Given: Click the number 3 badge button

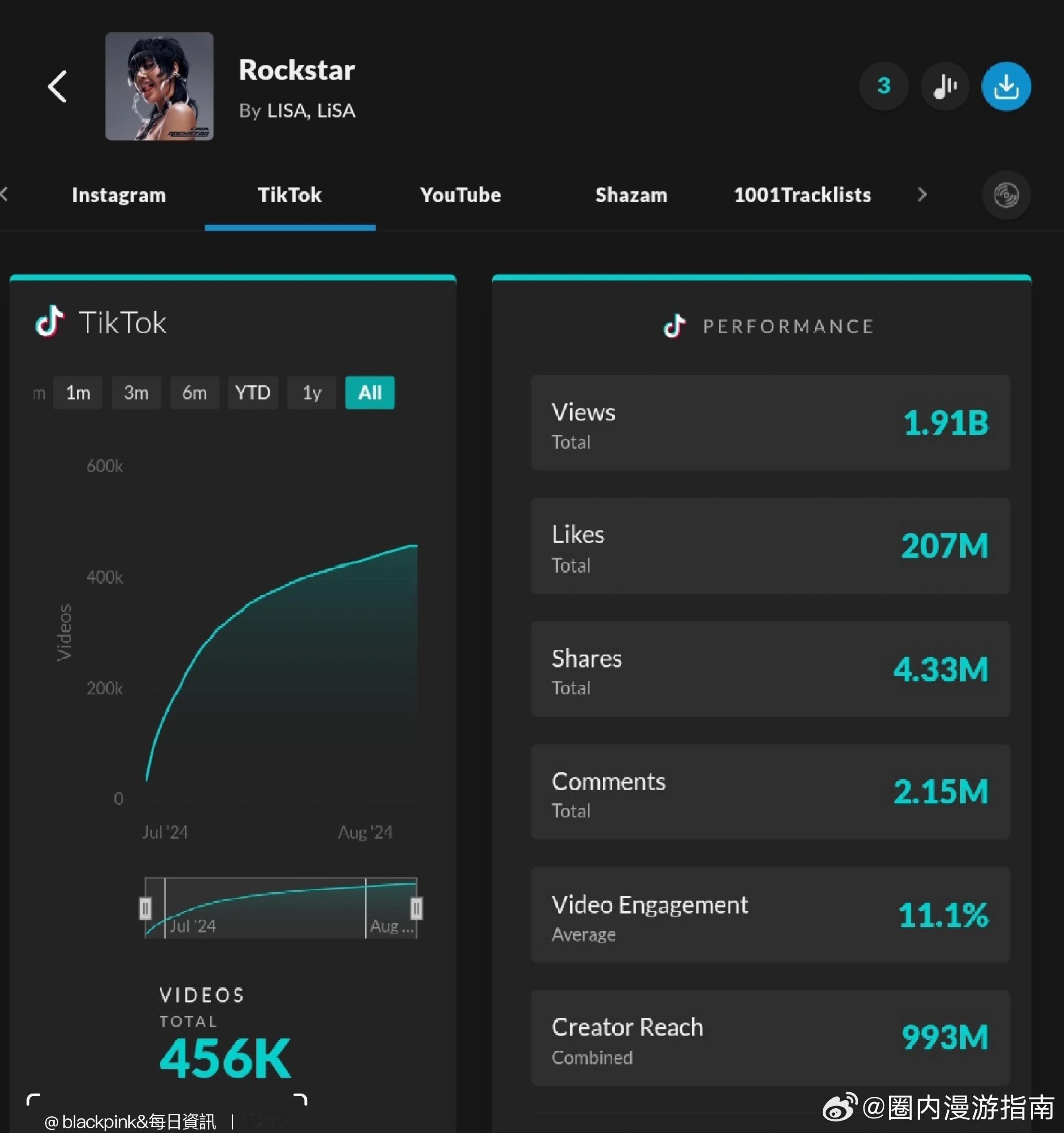Looking at the screenshot, I should [883, 86].
